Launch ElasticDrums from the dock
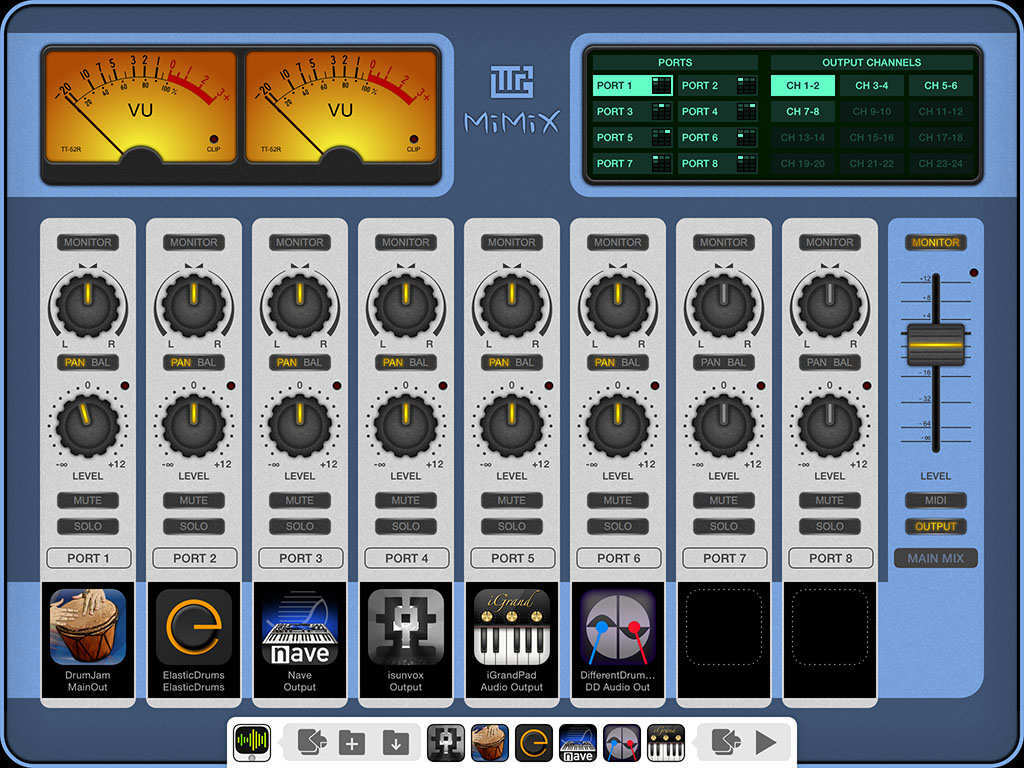The image size is (1024, 768). pos(533,742)
